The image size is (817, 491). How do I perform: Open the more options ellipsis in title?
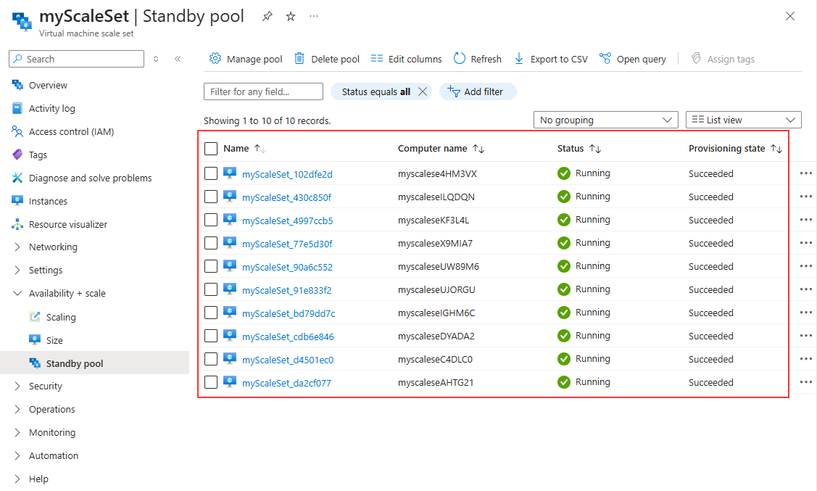pyautogui.click(x=314, y=16)
